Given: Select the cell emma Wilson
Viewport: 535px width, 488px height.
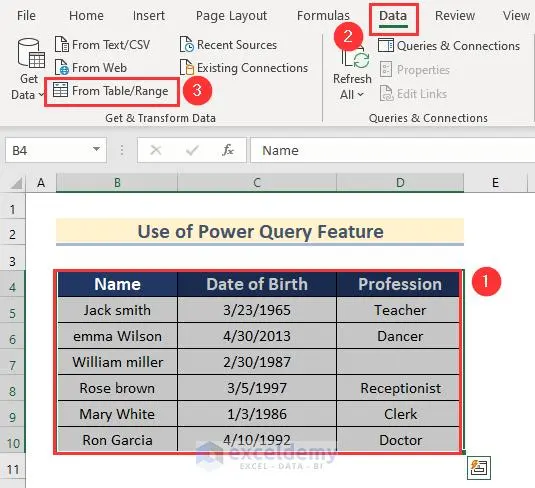Looking at the screenshot, I should tap(117, 336).
